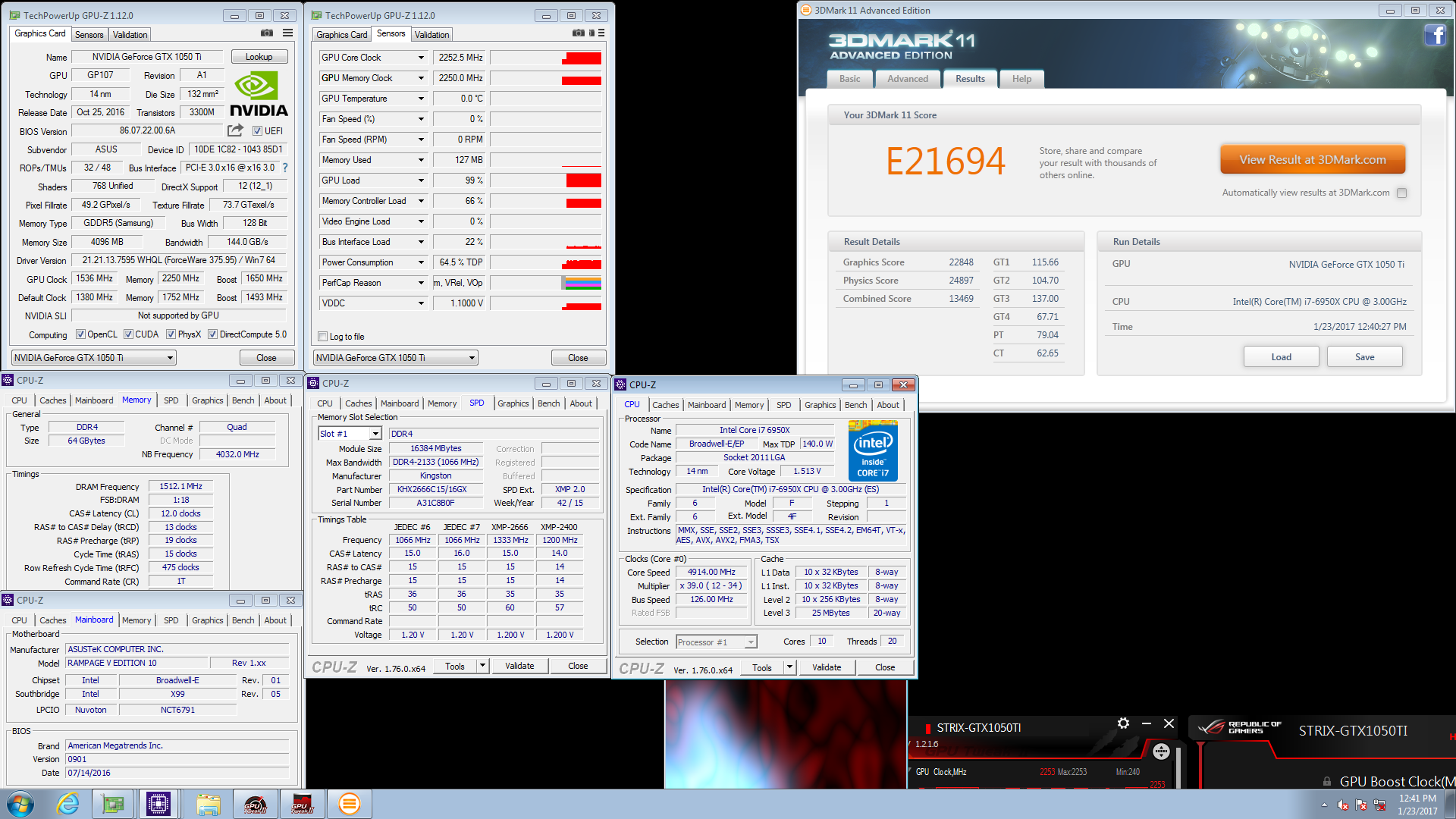Click Validate in the CPU-Z SPD window
Image resolution: width=1456 pixels, height=819 pixels.
pyautogui.click(x=519, y=666)
